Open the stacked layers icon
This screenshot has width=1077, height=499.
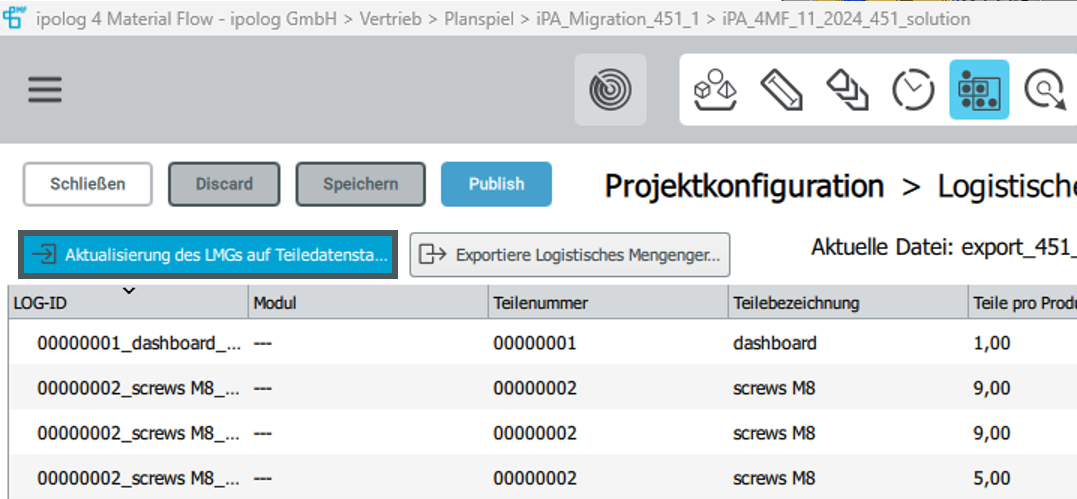tap(847, 89)
